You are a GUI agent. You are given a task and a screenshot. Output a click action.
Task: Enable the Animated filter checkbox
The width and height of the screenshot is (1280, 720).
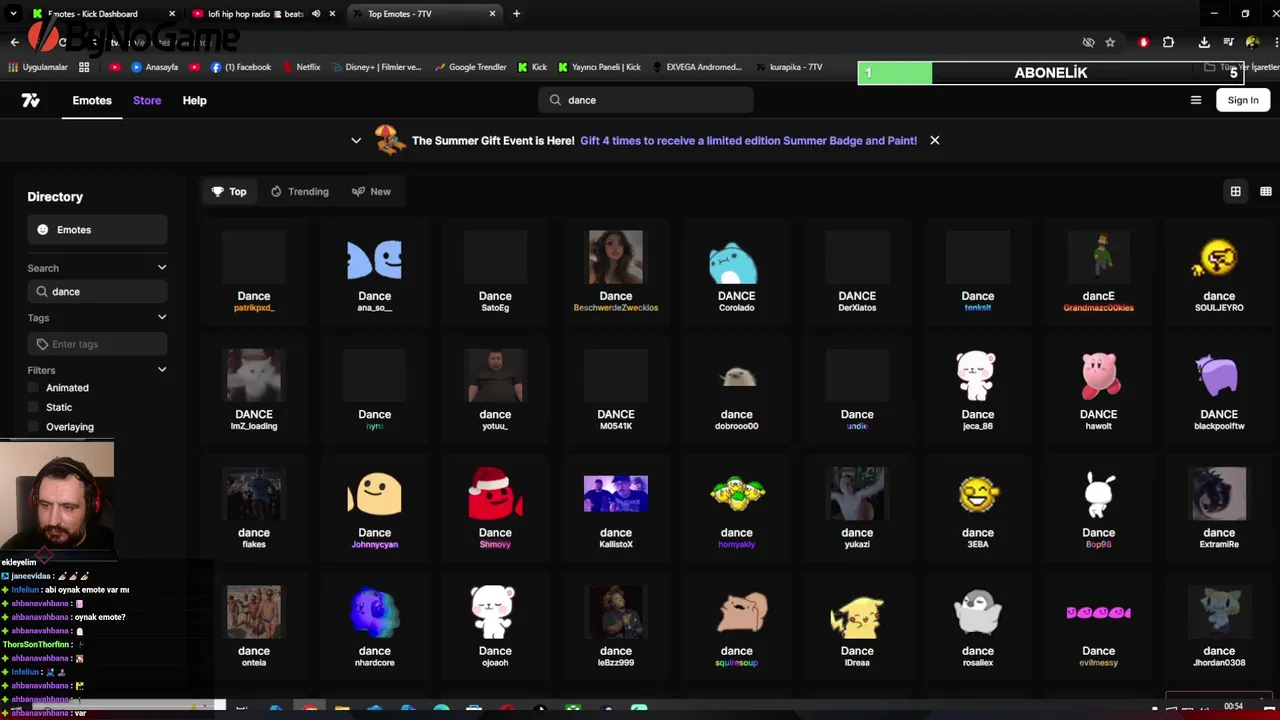(34, 388)
